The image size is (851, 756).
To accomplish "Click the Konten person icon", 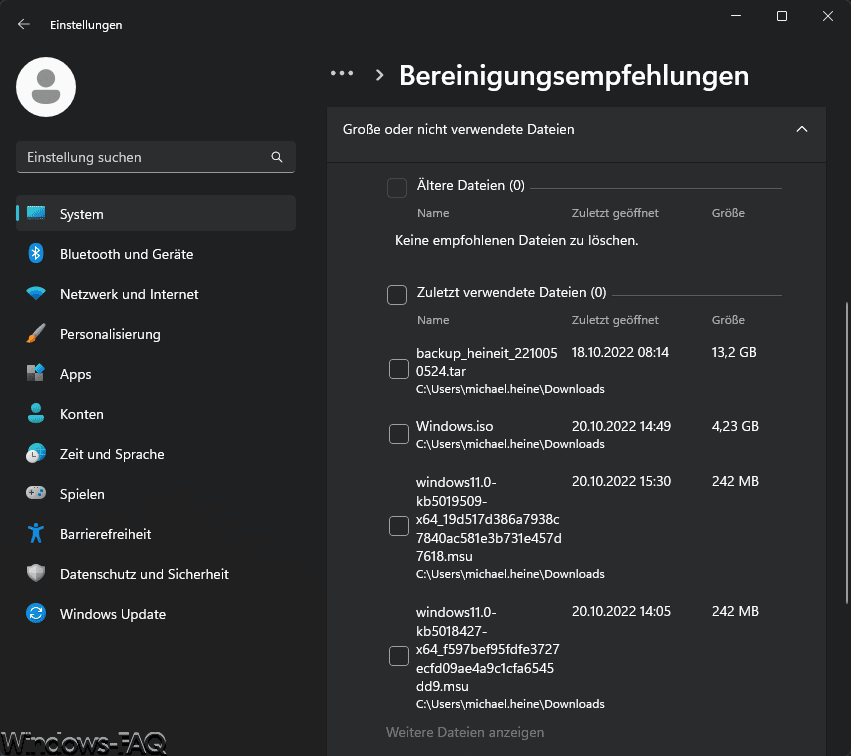I will pyautogui.click(x=36, y=414).
